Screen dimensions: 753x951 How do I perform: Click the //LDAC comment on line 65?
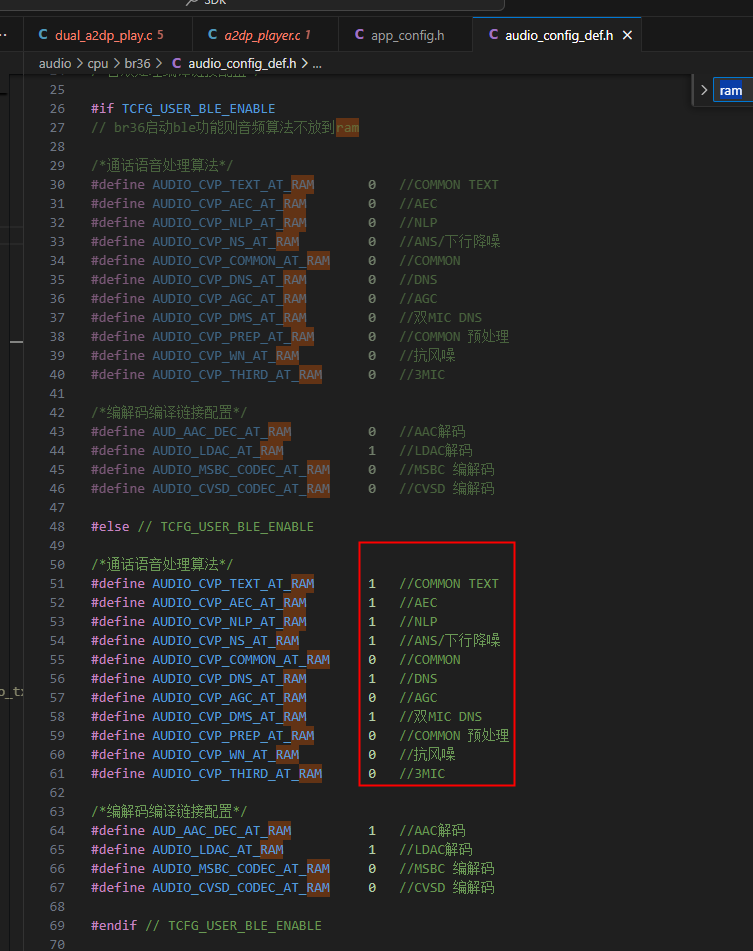[435, 849]
